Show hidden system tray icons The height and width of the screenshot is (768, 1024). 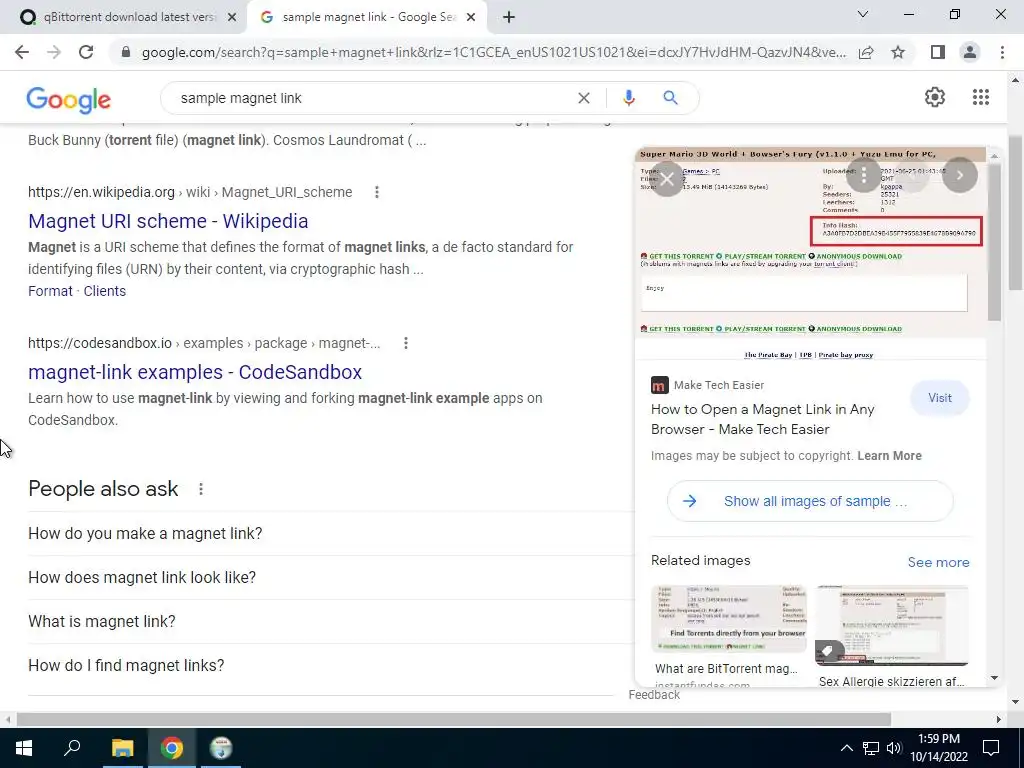pos(846,748)
